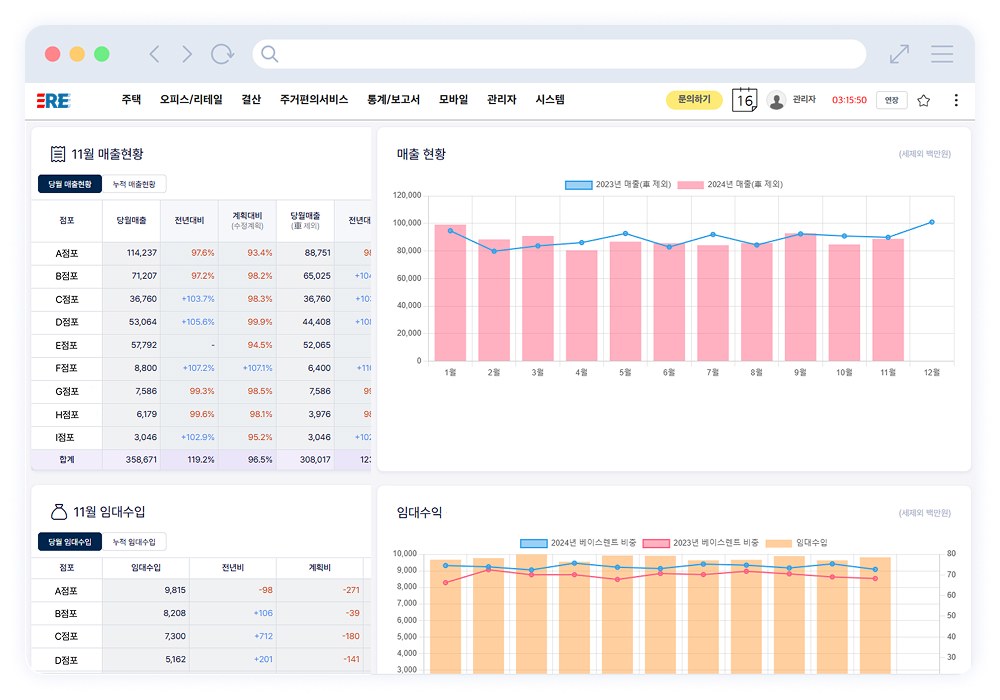Open the 모바일 menu
Screen dimensions: 1000x700
point(453,99)
